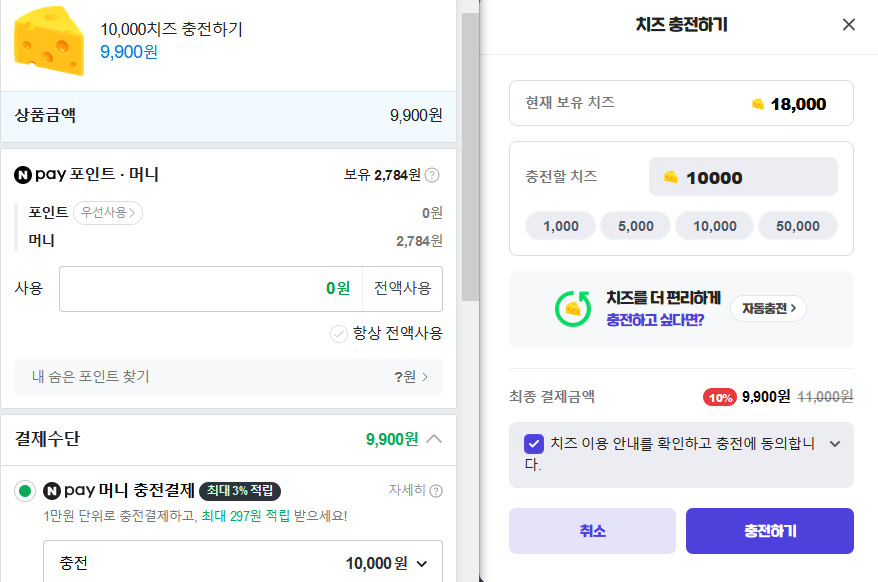Click the 자세히 question mark icon
This screenshot has height=582, width=878.
pyautogui.click(x=434, y=490)
